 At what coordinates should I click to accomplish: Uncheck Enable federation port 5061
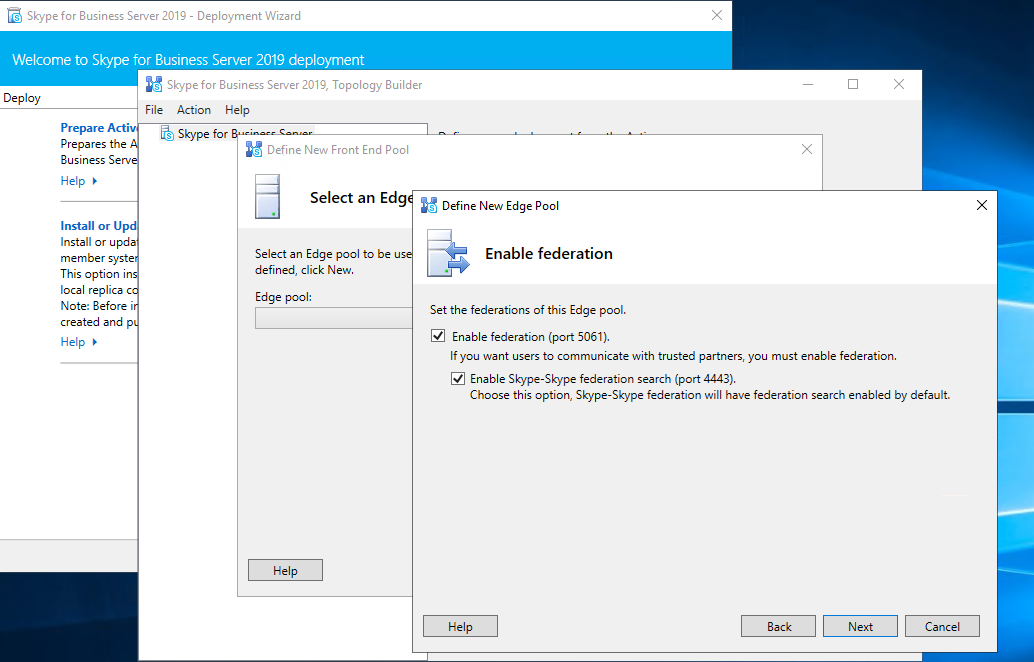point(438,336)
